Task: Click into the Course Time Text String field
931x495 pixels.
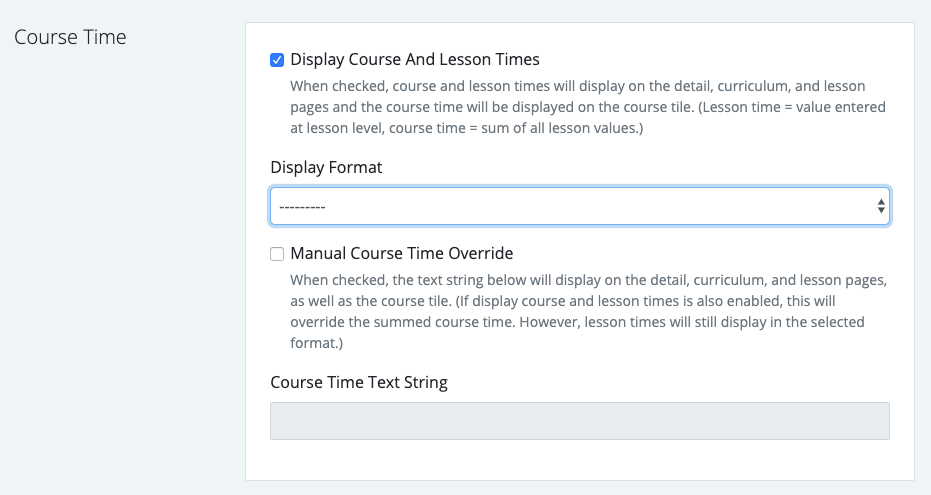Action: (579, 421)
